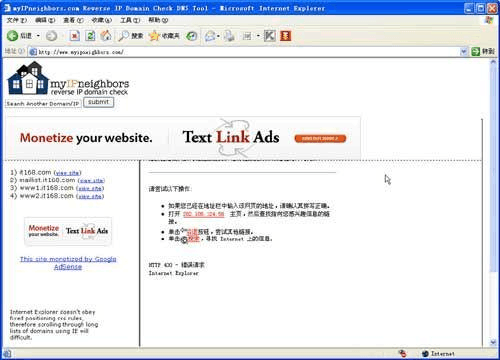
Task: Click the Stop loading icon
Action: [x=75, y=36]
